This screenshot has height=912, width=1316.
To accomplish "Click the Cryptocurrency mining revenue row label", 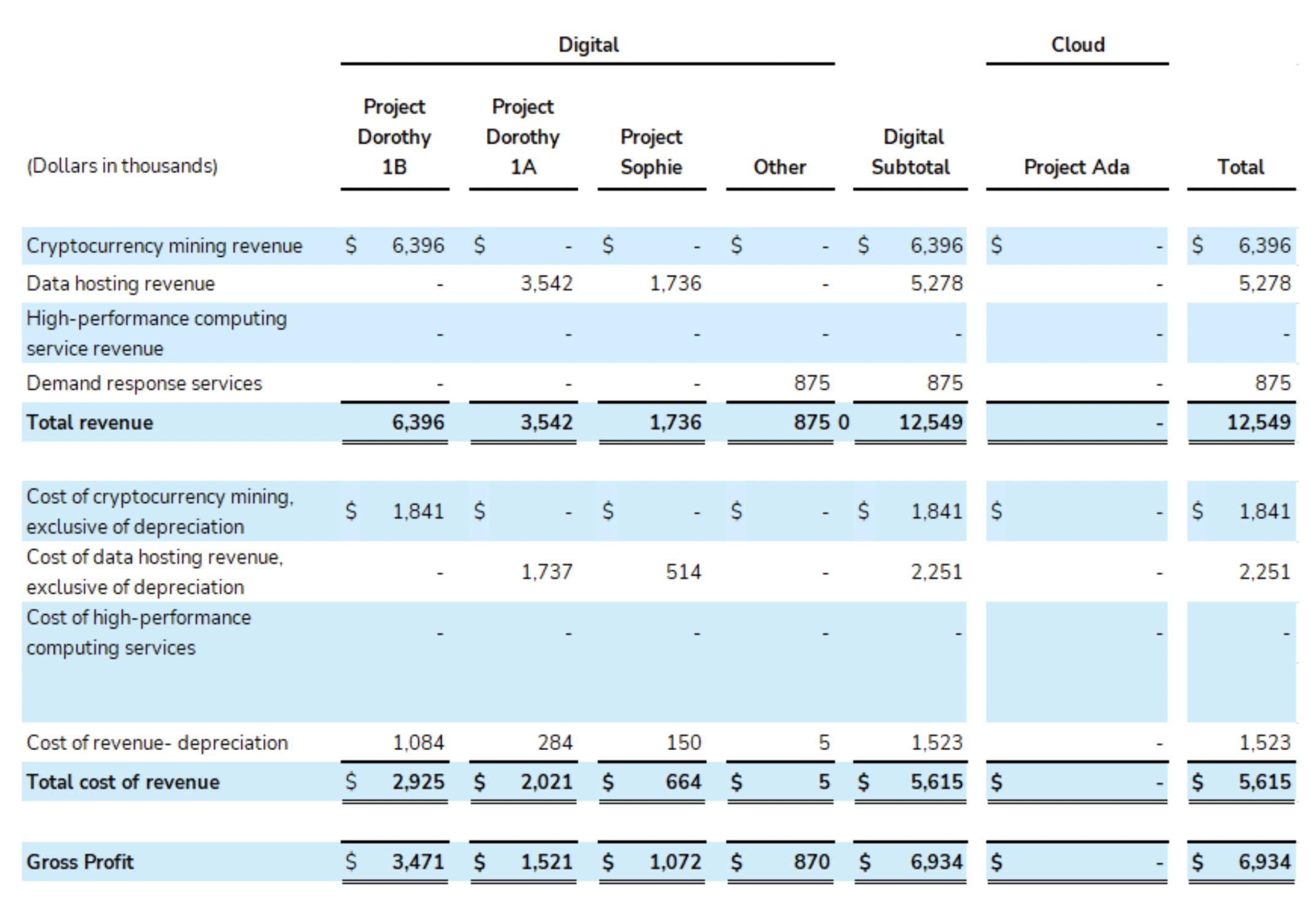I will [x=164, y=246].
